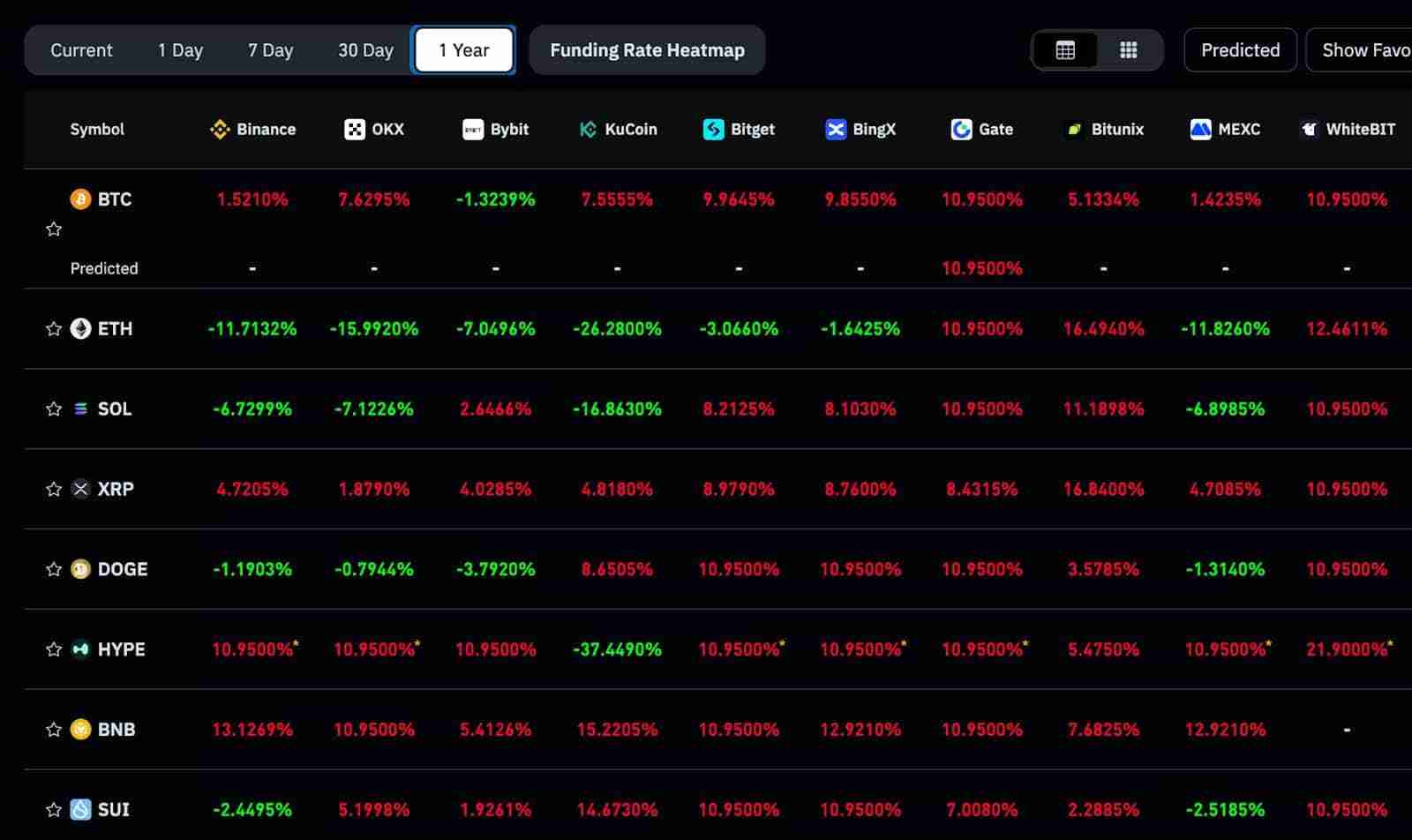1412x840 pixels.
Task: Switch to grid view layout
Action: click(1129, 49)
